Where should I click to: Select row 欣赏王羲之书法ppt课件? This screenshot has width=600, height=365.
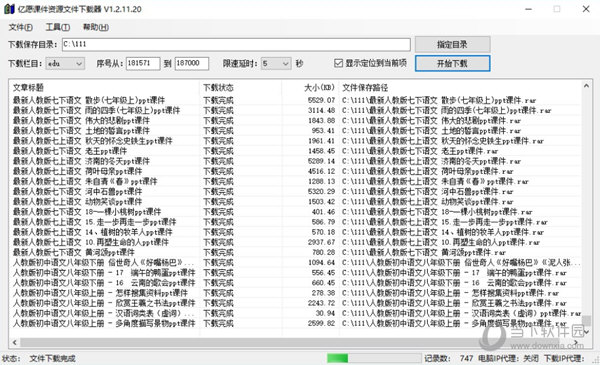(295, 303)
